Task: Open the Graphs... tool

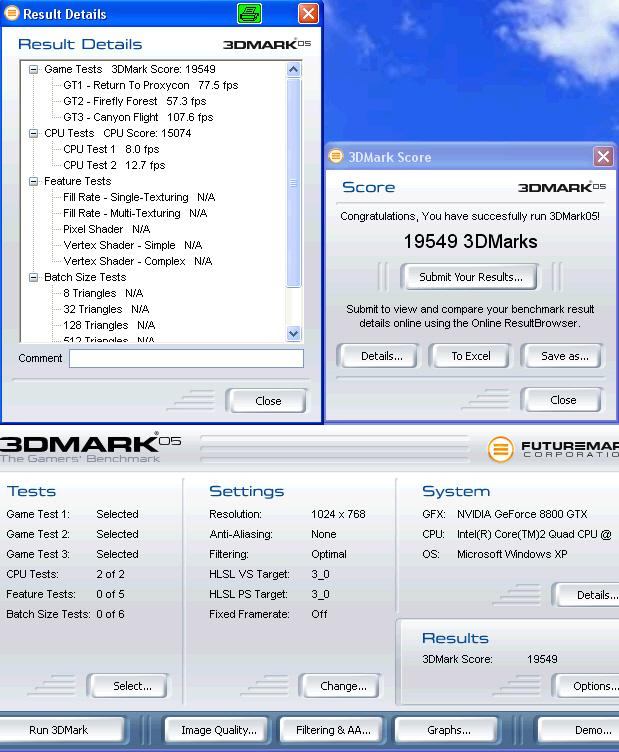Action: (x=448, y=730)
